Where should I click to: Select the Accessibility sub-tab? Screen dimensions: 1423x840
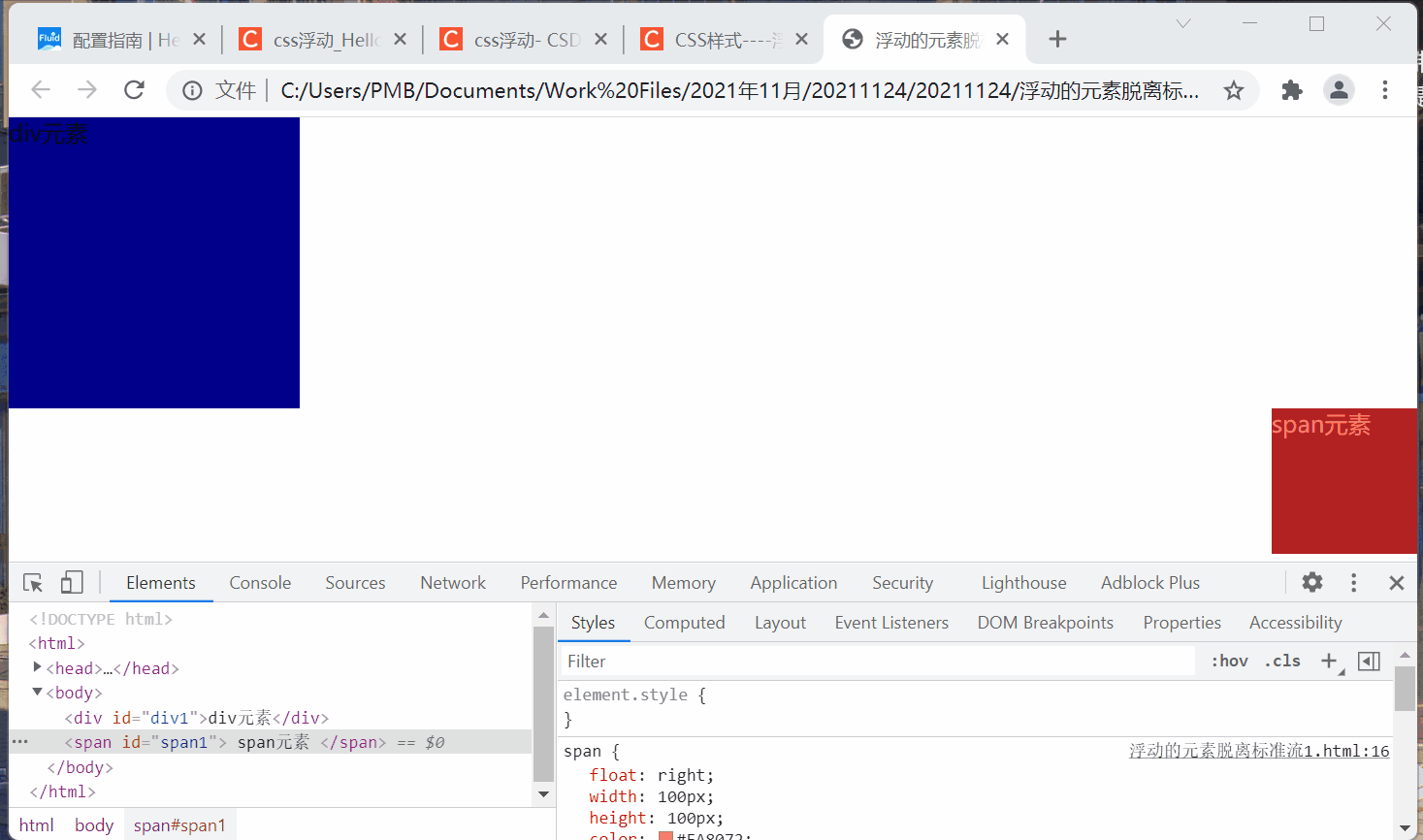pyautogui.click(x=1296, y=623)
